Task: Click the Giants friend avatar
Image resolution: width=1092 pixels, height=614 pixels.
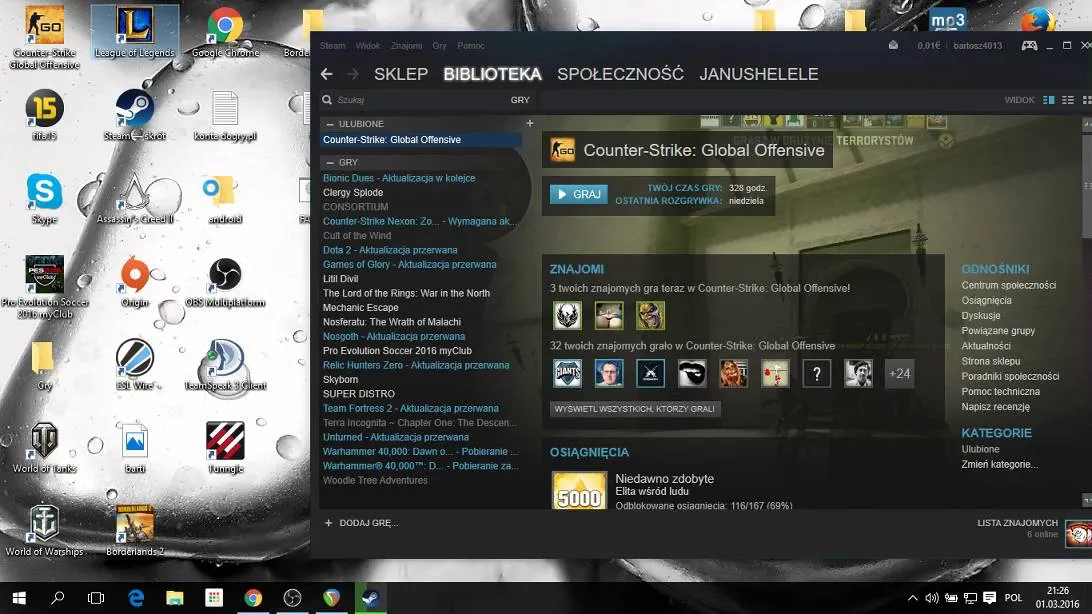Action: coord(567,374)
